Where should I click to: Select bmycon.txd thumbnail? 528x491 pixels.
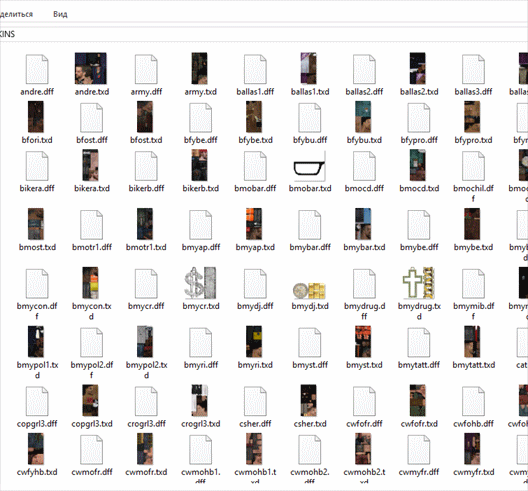coord(90,283)
